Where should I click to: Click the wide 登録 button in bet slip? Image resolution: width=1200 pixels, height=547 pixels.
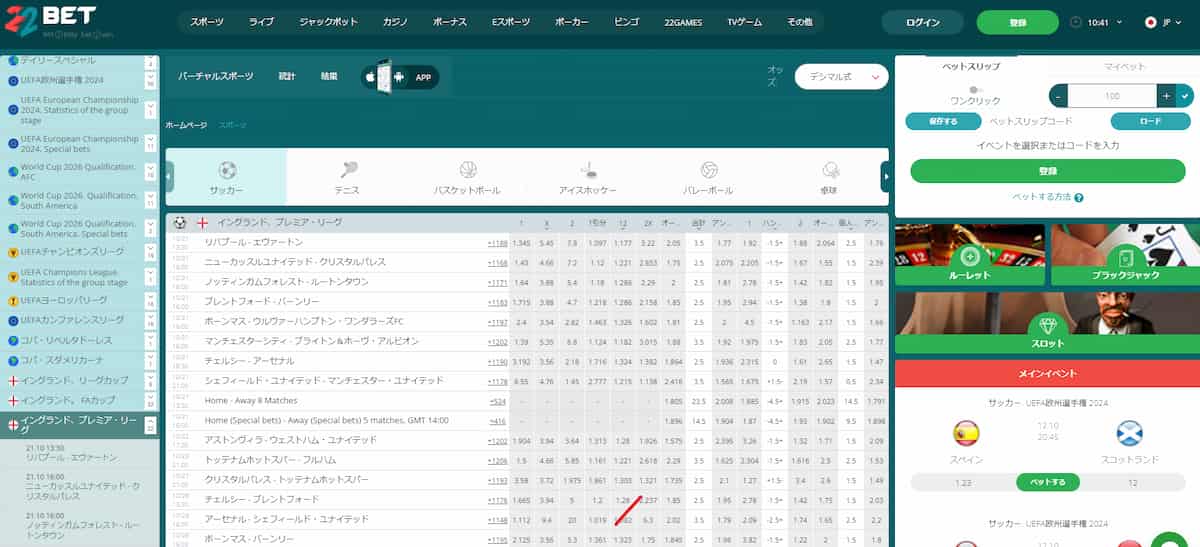pyautogui.click(x=1048, y=171)
